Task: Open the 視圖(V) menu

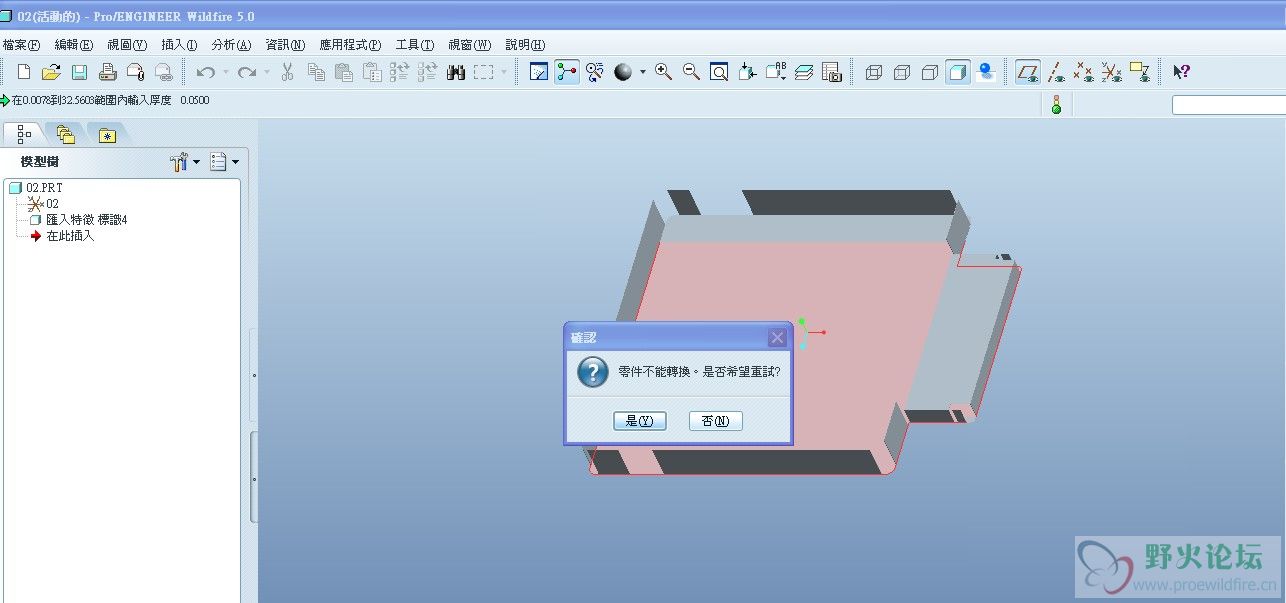Action: click(x=127, y=45)
